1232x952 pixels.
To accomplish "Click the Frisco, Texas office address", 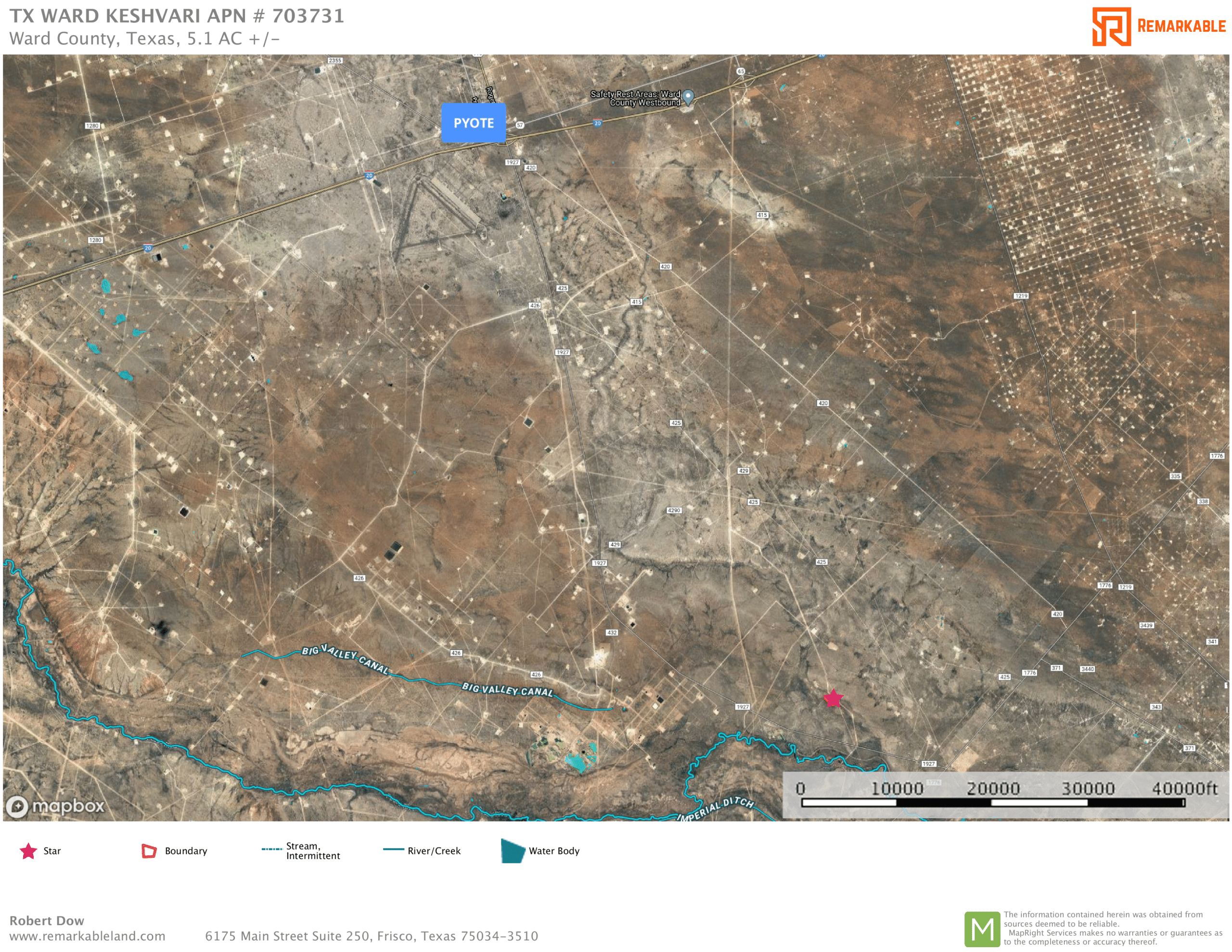I will (371, 936).
